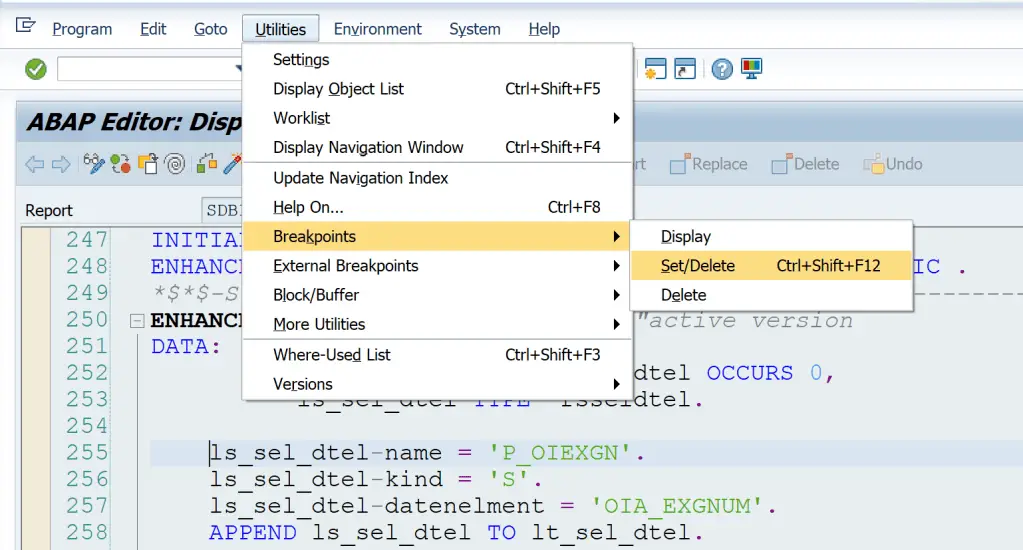Open the Worklist menu entry
The width and height of the screenshot is (1023, 550).
(437, 118)
